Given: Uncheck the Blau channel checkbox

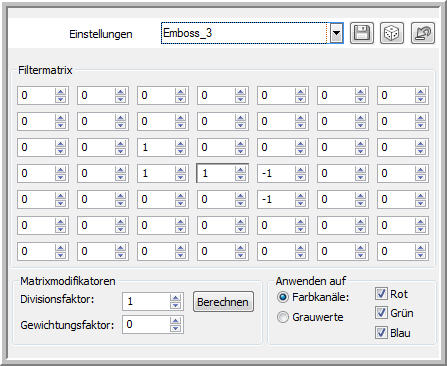Looking at the screenshot, I should click(x=381, y=333).
